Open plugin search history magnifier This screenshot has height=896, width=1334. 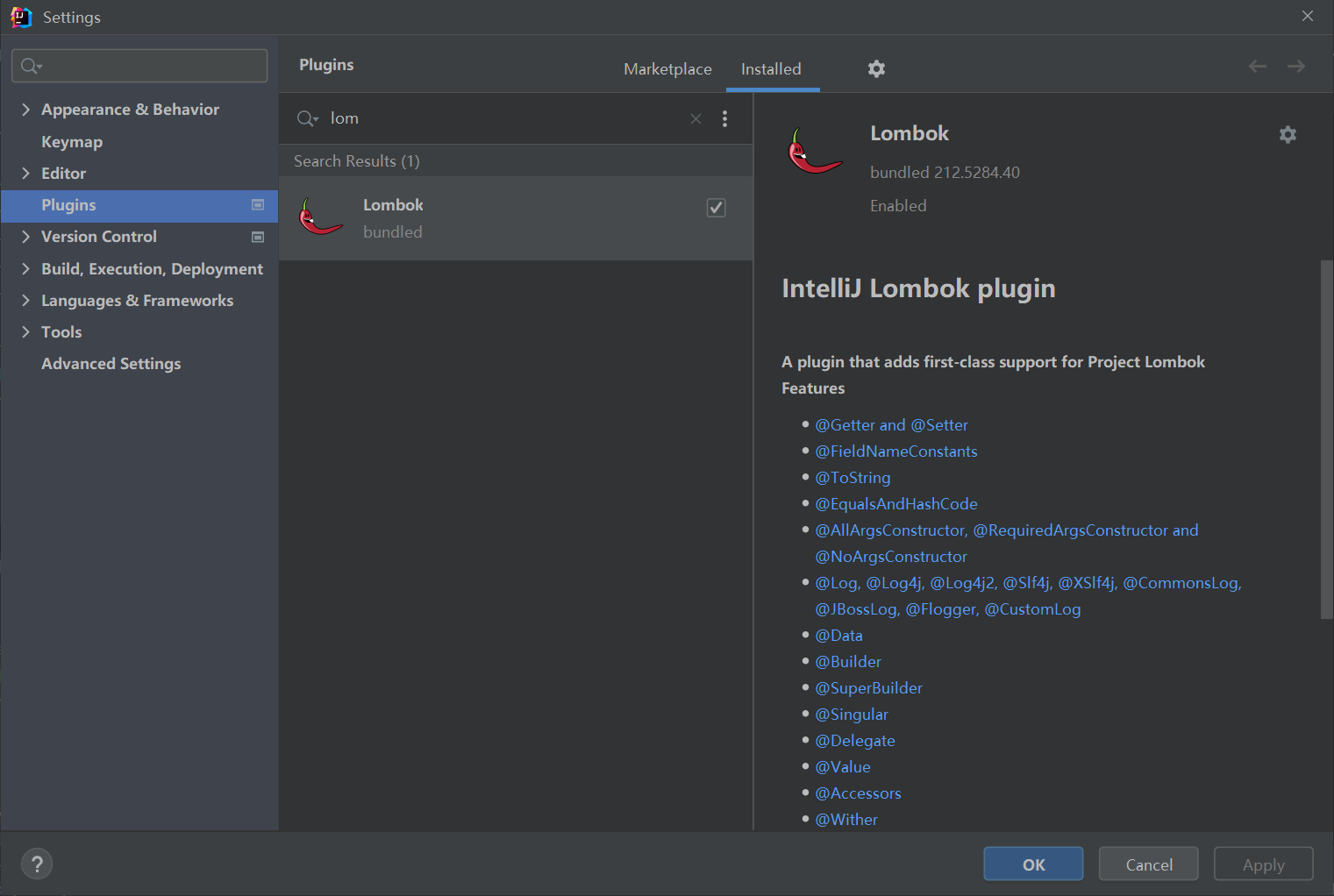307,118
